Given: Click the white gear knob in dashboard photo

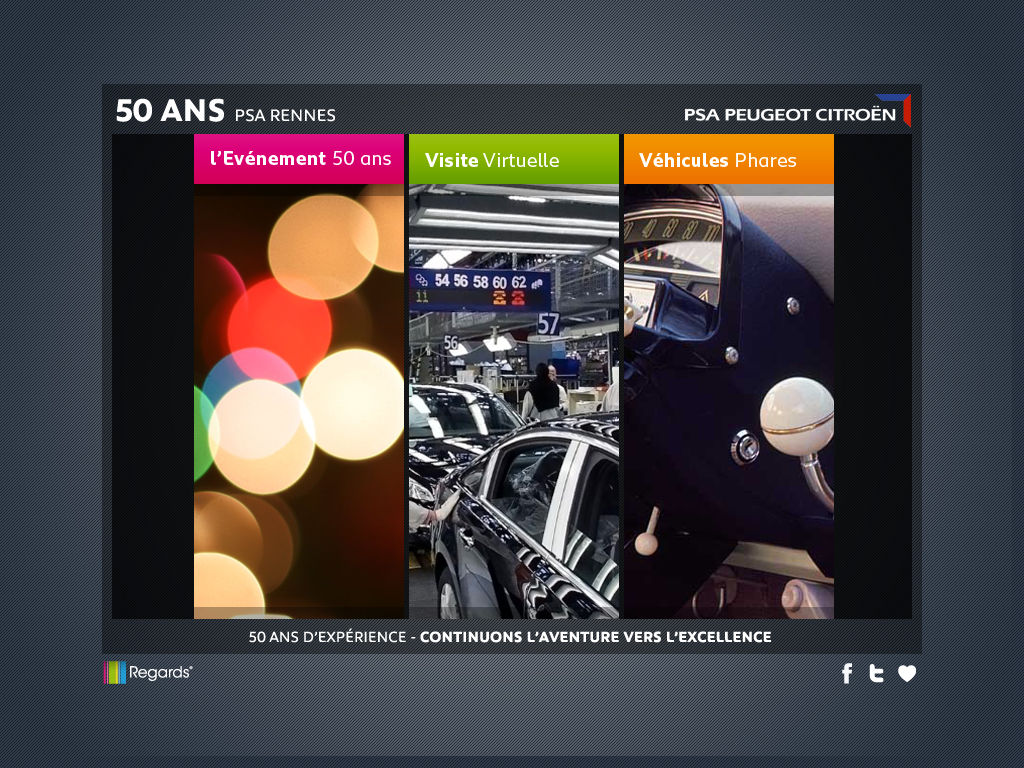Looking at the screenshot, I should click(x=796, y=418).
